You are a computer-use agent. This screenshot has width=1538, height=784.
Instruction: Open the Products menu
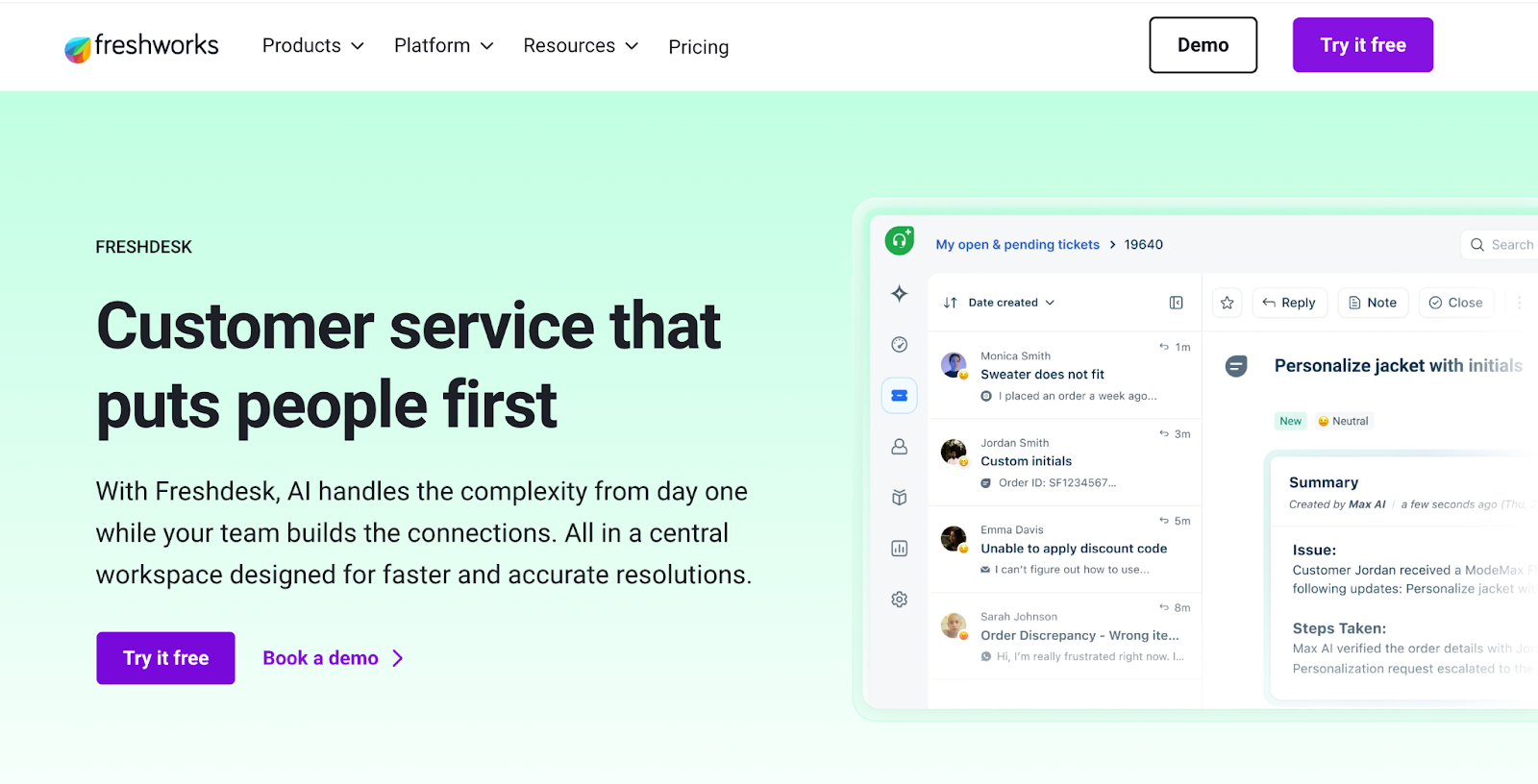coord(313,46)
